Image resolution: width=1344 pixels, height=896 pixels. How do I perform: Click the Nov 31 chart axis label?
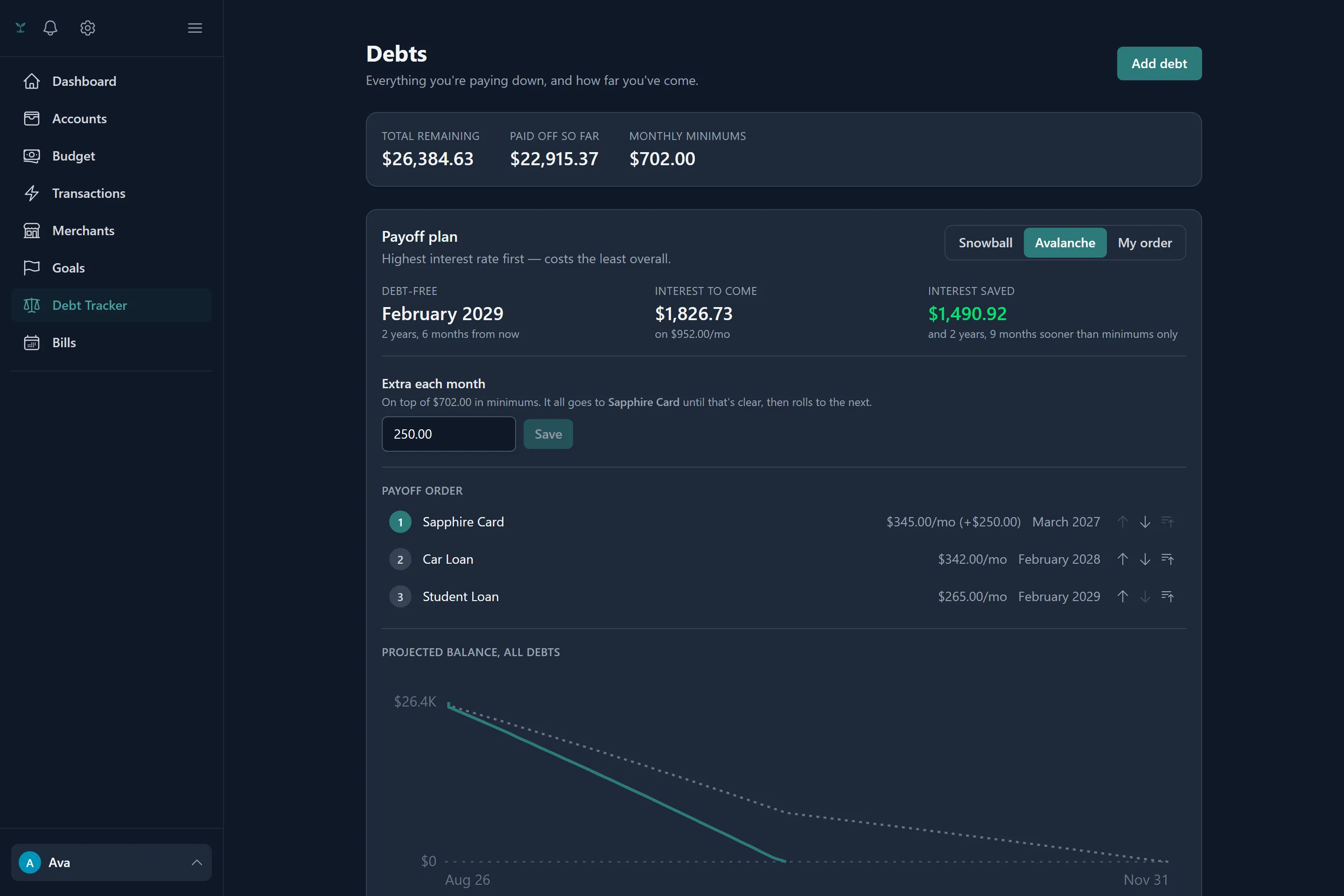(x=1146, y=879)
